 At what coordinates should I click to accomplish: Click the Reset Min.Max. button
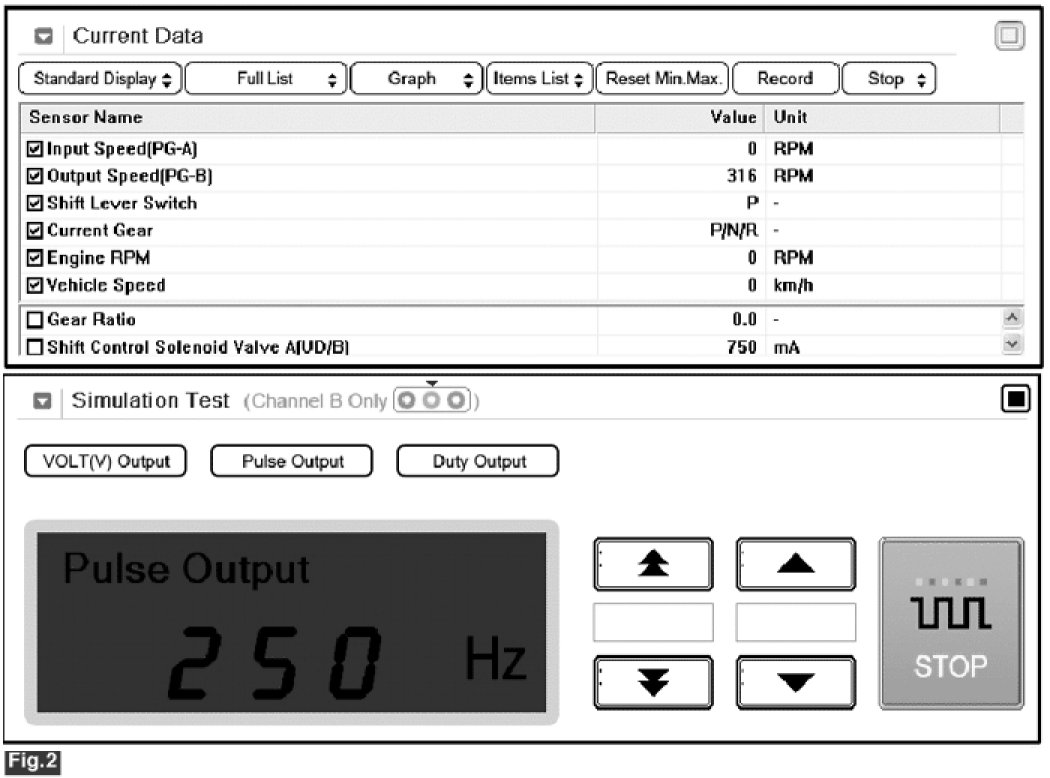tap(662, 79)
